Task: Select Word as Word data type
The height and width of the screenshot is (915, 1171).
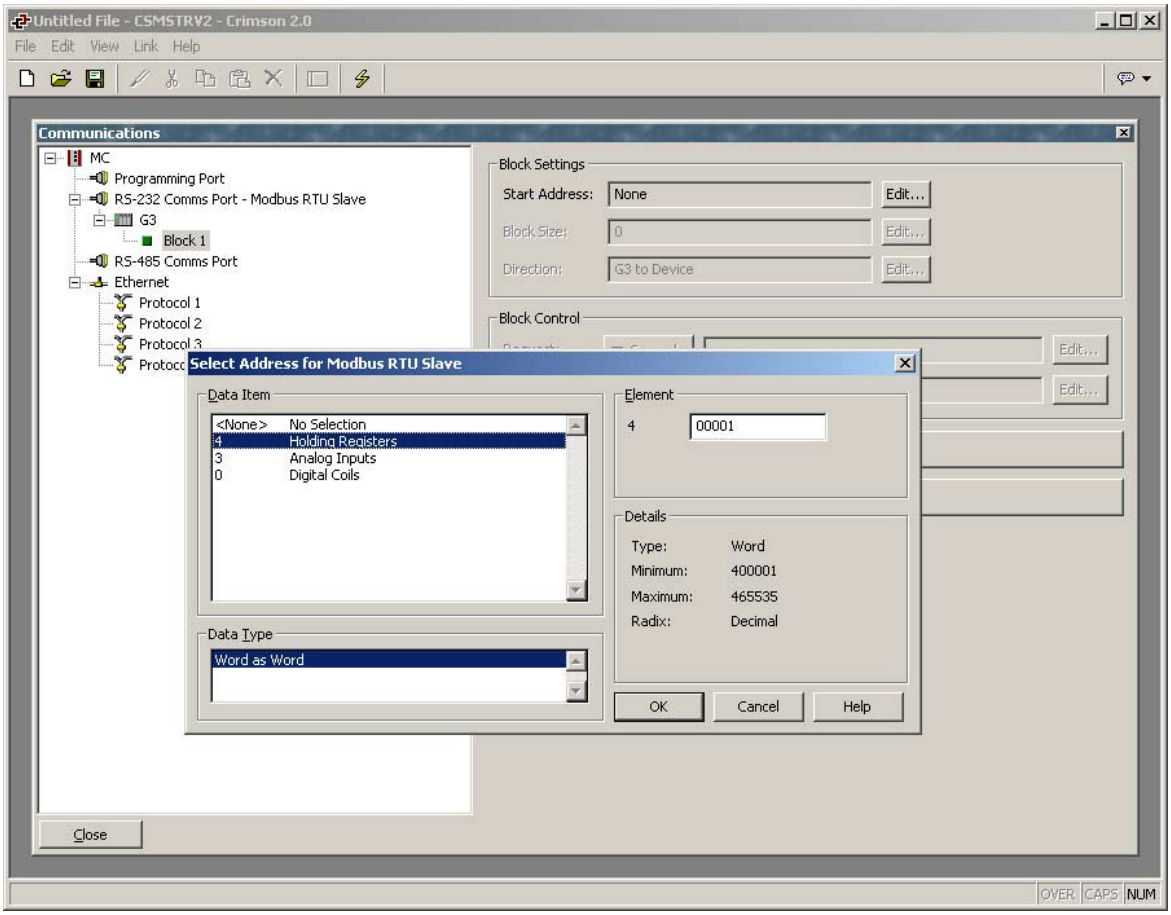Action: [389, 660]
